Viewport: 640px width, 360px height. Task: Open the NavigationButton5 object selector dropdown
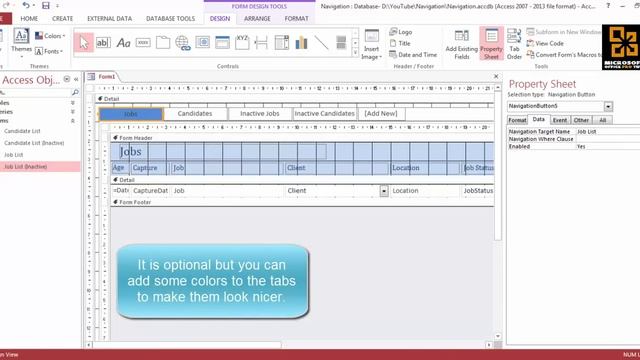point(608,107)
